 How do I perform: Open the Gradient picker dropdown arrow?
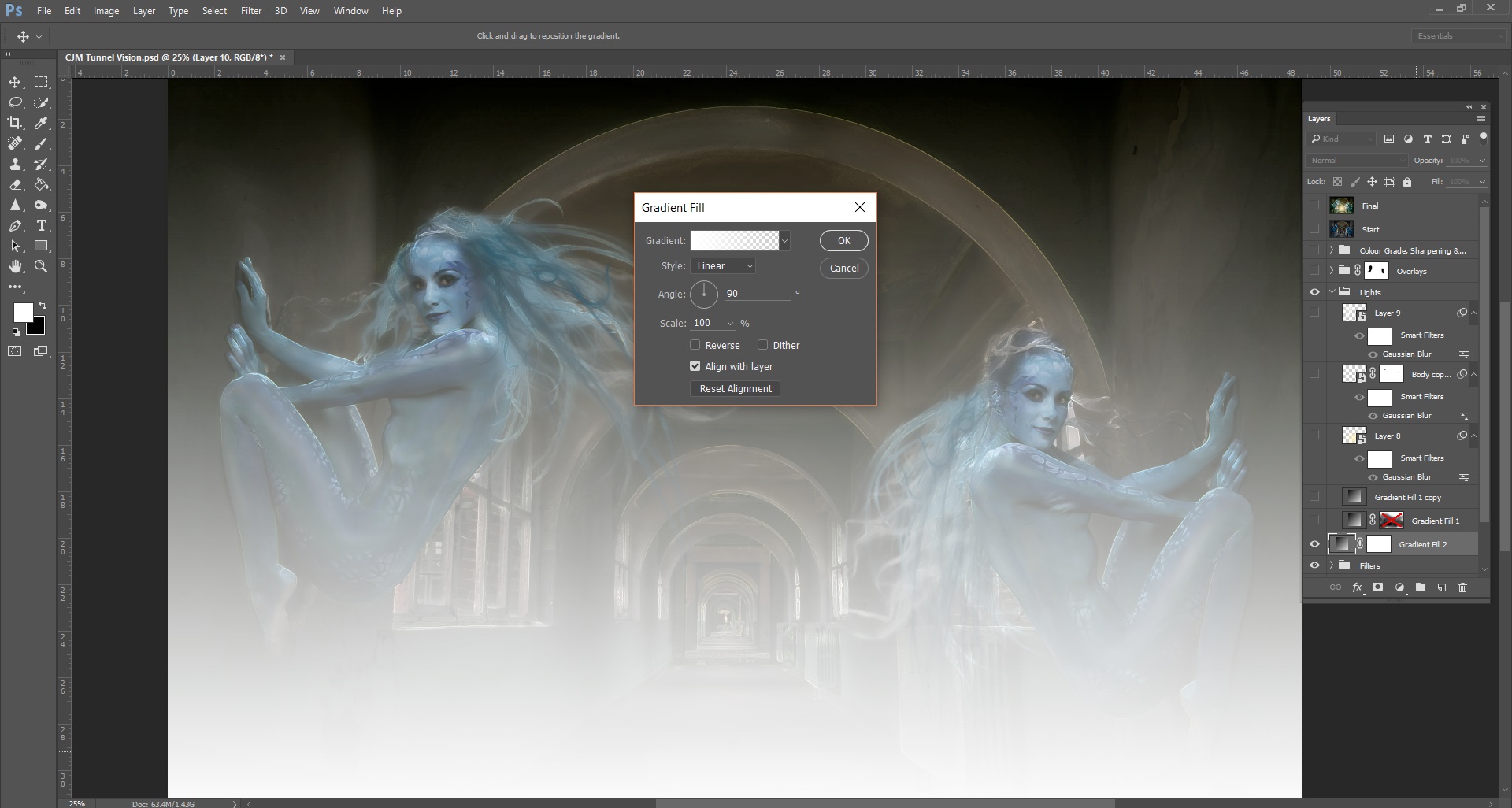(x=785, y=241)
